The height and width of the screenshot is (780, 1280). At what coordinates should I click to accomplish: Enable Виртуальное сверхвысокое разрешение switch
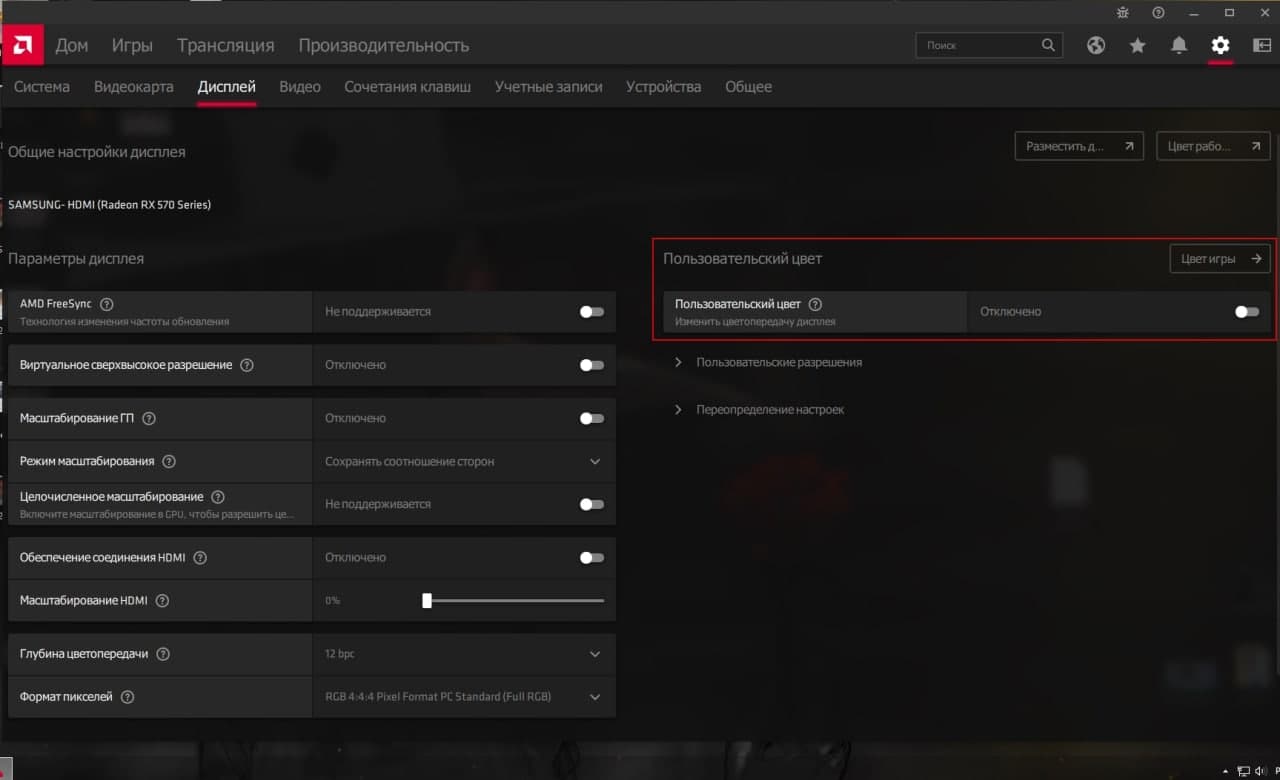tap(592, 365)
